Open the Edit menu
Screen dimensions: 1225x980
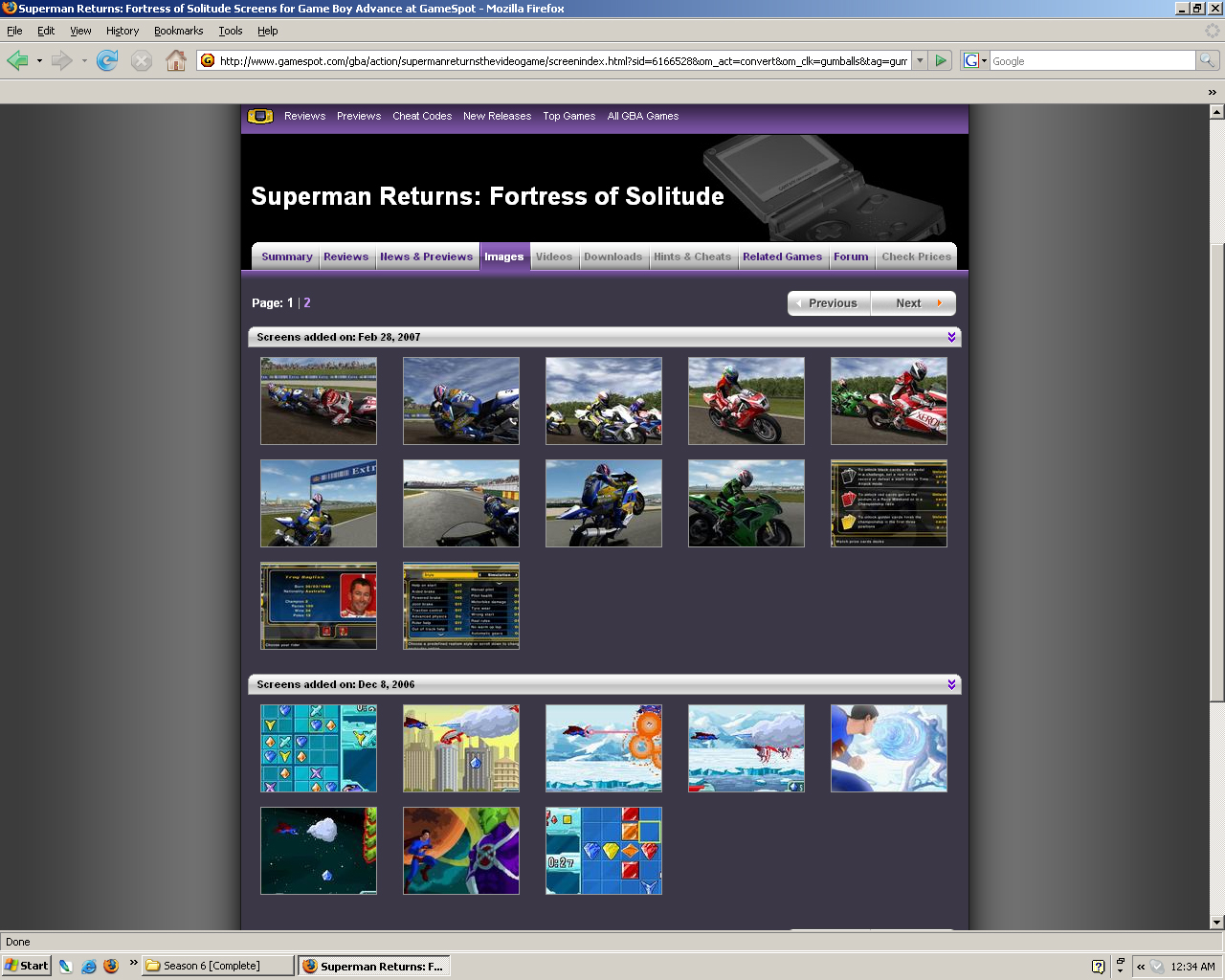[x=46, y=31]
